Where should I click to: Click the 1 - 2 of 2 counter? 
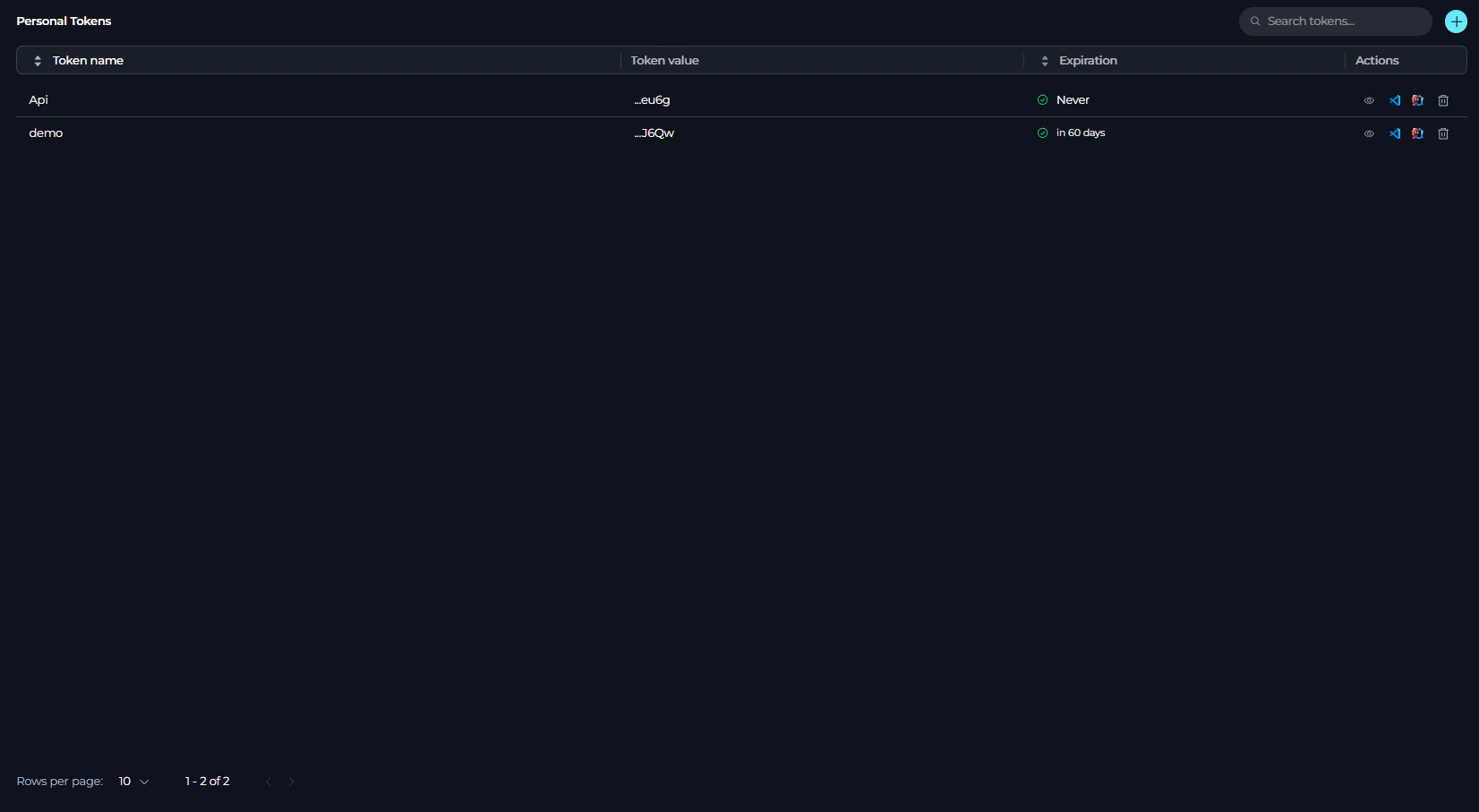208,782
